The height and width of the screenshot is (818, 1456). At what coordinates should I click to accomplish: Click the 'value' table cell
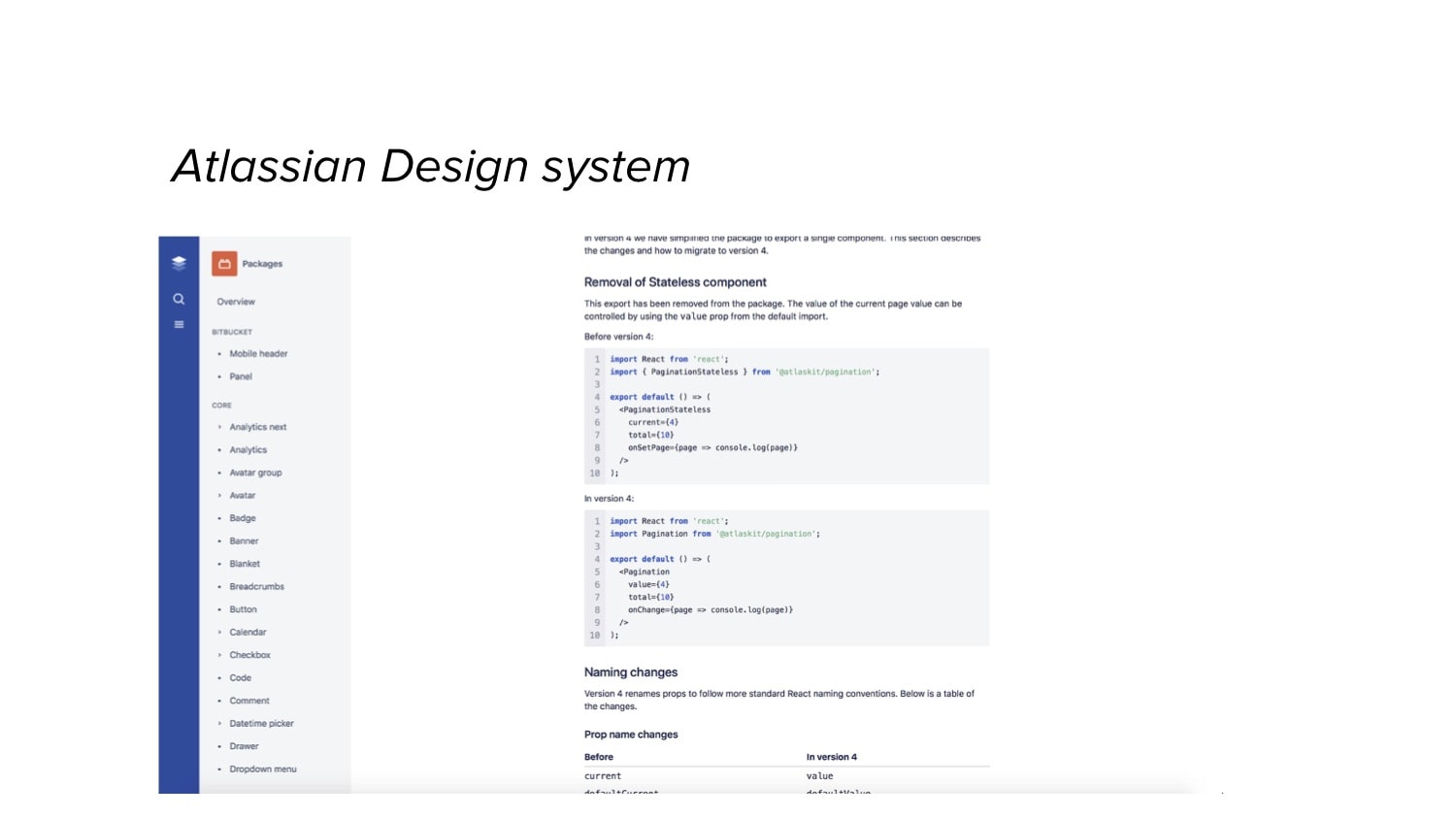click(x=819, y=776)
